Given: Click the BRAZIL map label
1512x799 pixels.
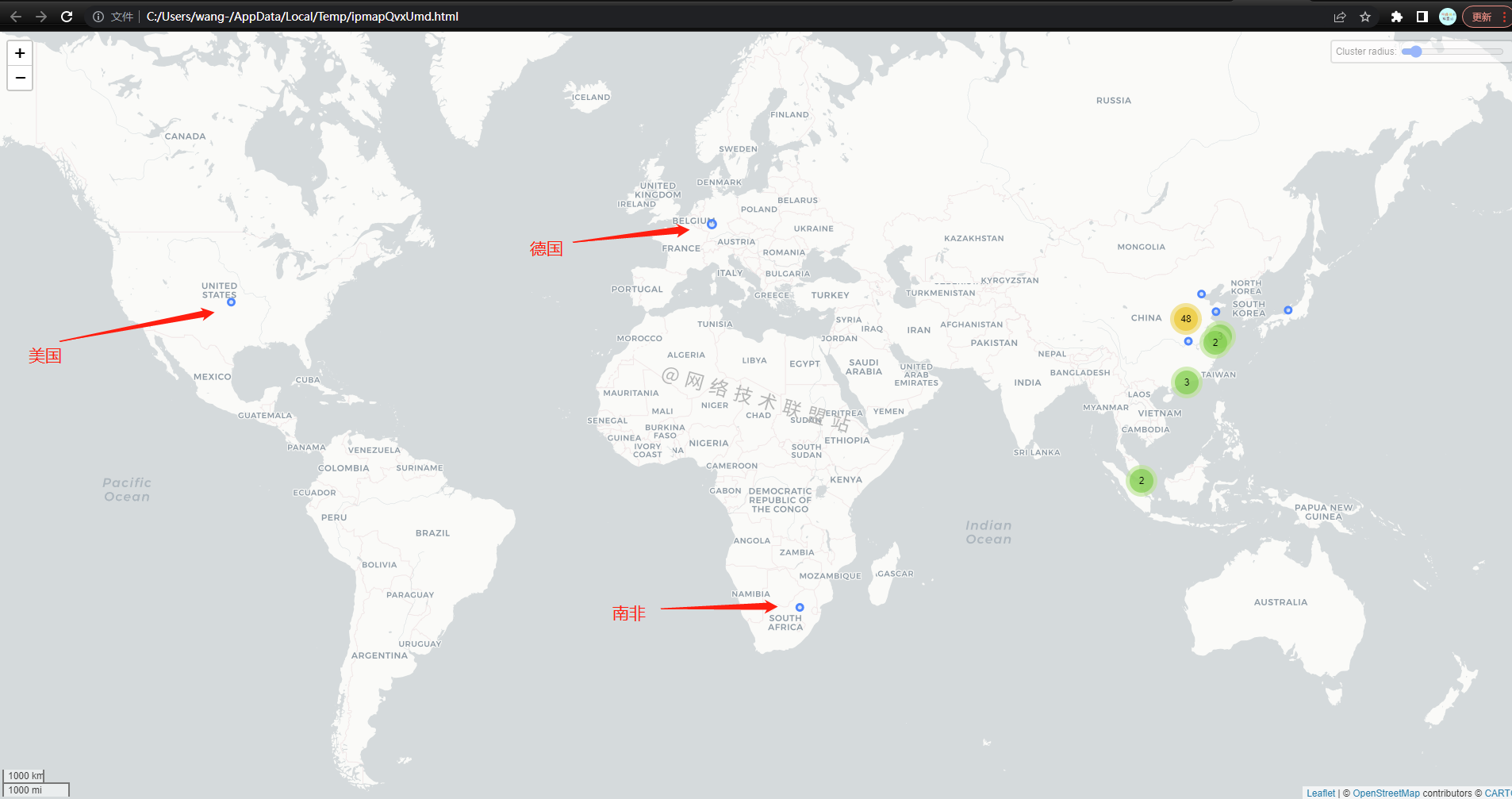Looking at the screenshot, I should (432, 533).
